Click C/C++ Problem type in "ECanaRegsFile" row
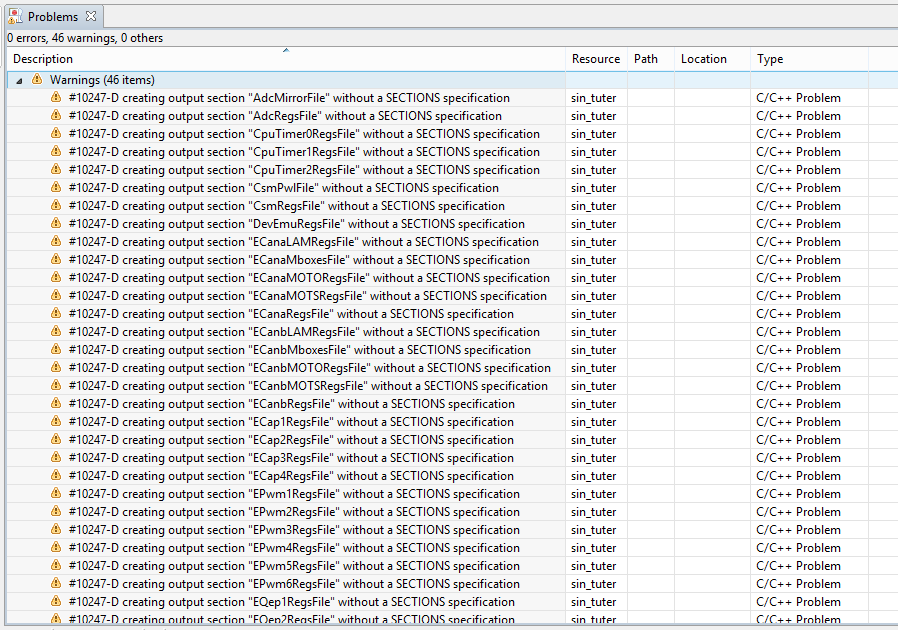Screen dimensions: 898x630 798,314
